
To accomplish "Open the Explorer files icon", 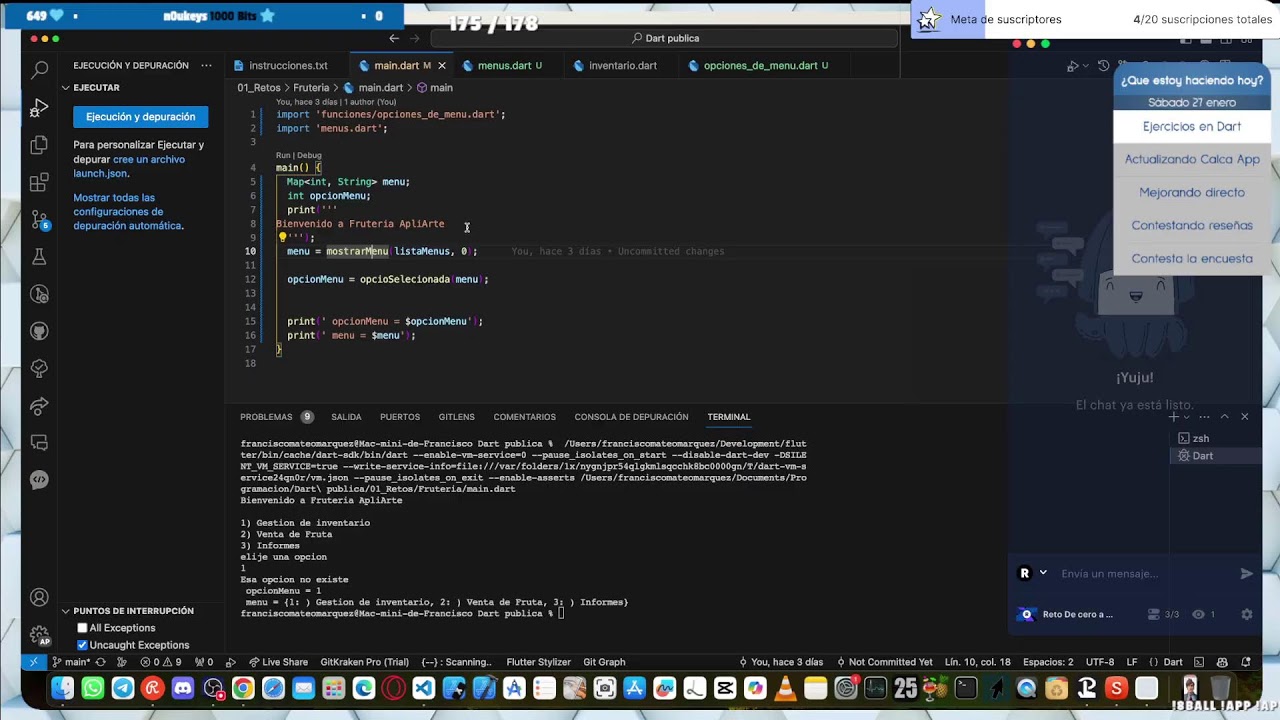I will (x=40, y=145).
